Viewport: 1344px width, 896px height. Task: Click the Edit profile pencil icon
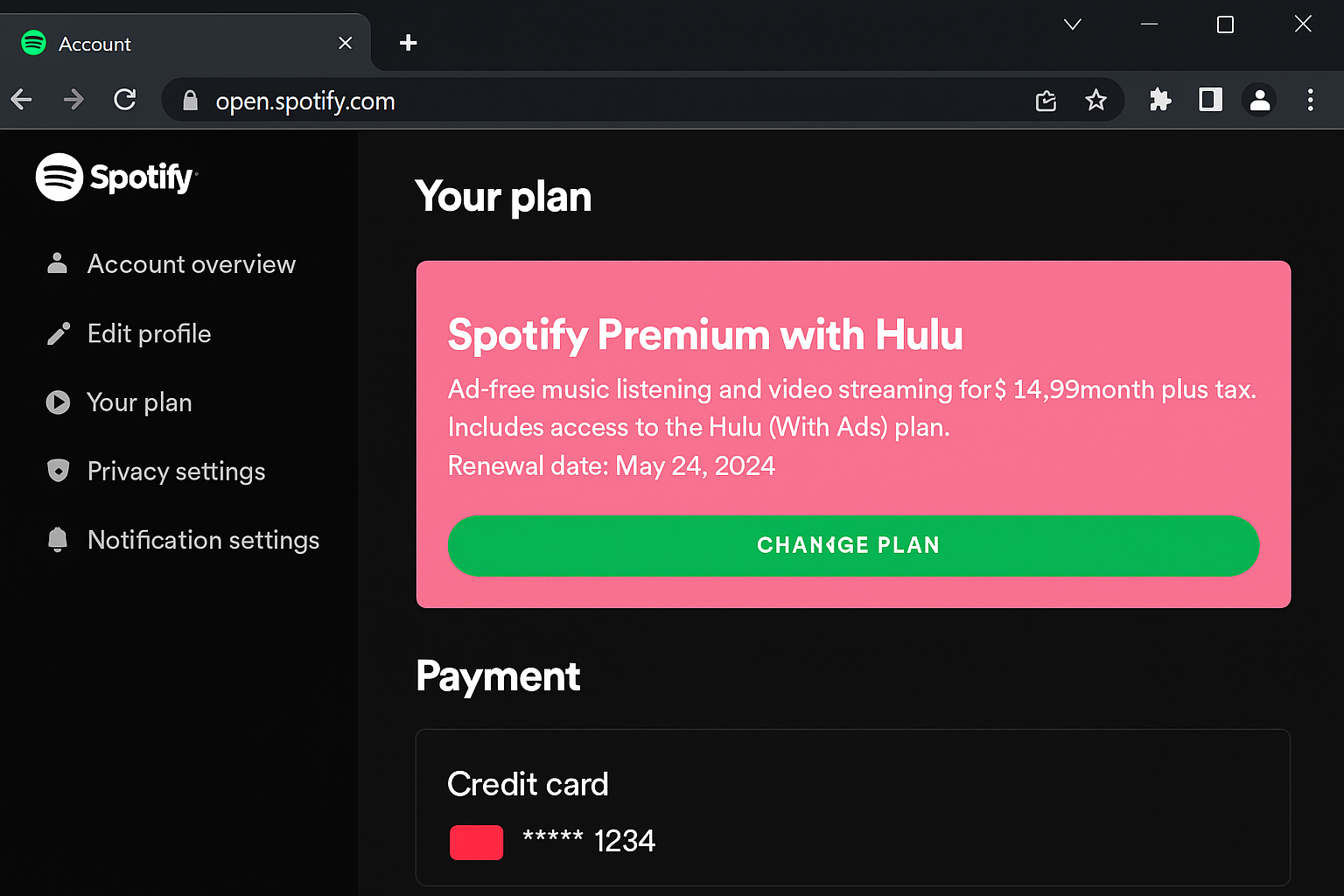58,332
